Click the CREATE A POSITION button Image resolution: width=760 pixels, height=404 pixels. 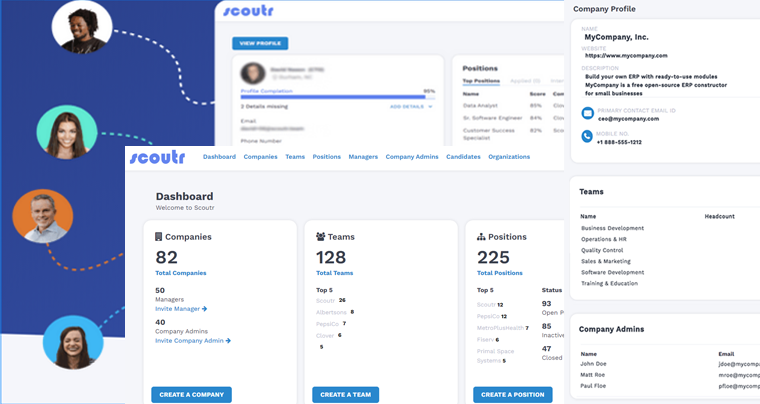click(x=513, y=395)
